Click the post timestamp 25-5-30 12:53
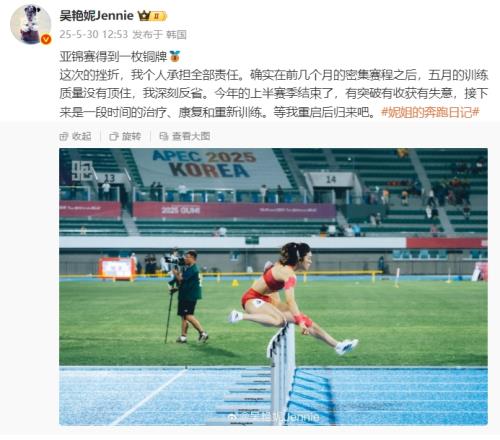This screenshot has width=500, height=440. [94, 34]
